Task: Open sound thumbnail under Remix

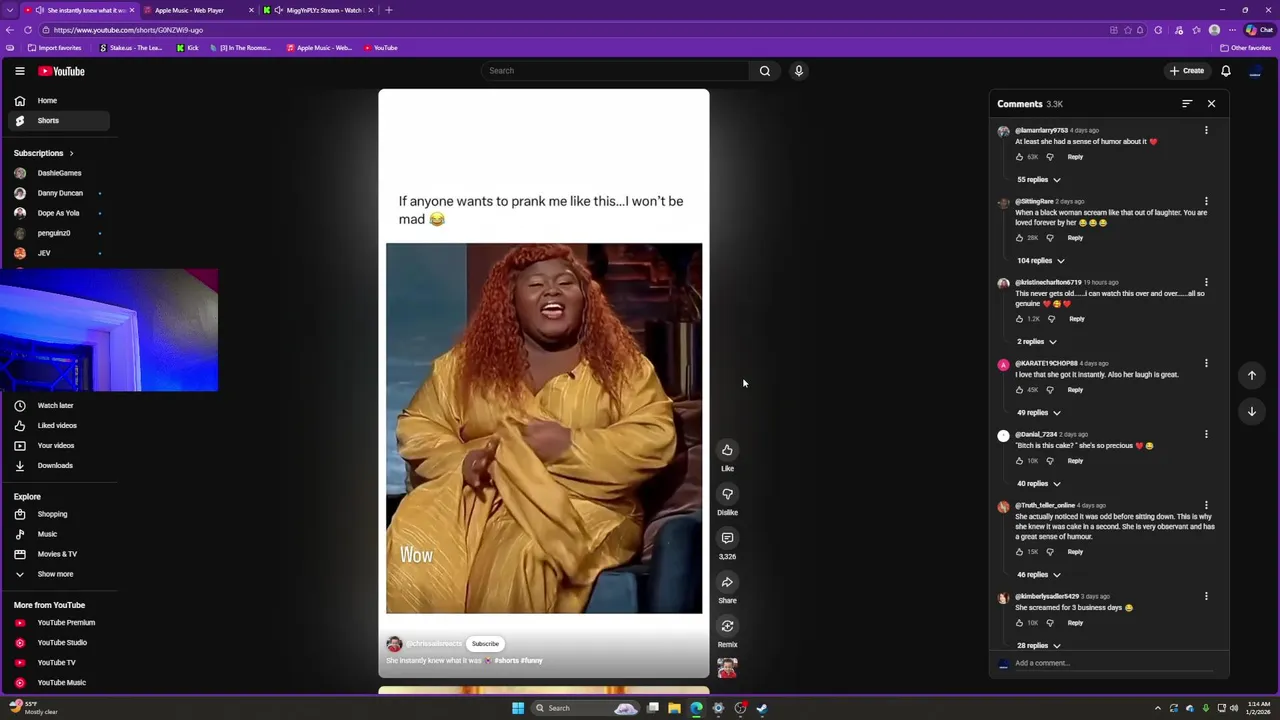Action: point(727,667)
